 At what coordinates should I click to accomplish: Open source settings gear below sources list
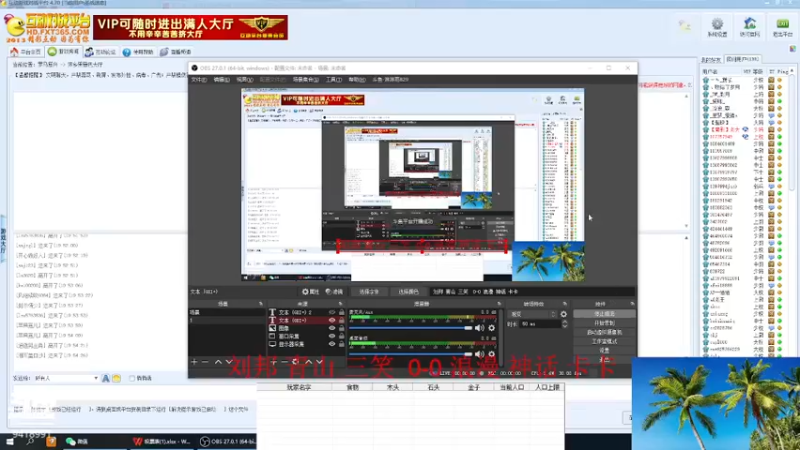(x=295, y=362)
